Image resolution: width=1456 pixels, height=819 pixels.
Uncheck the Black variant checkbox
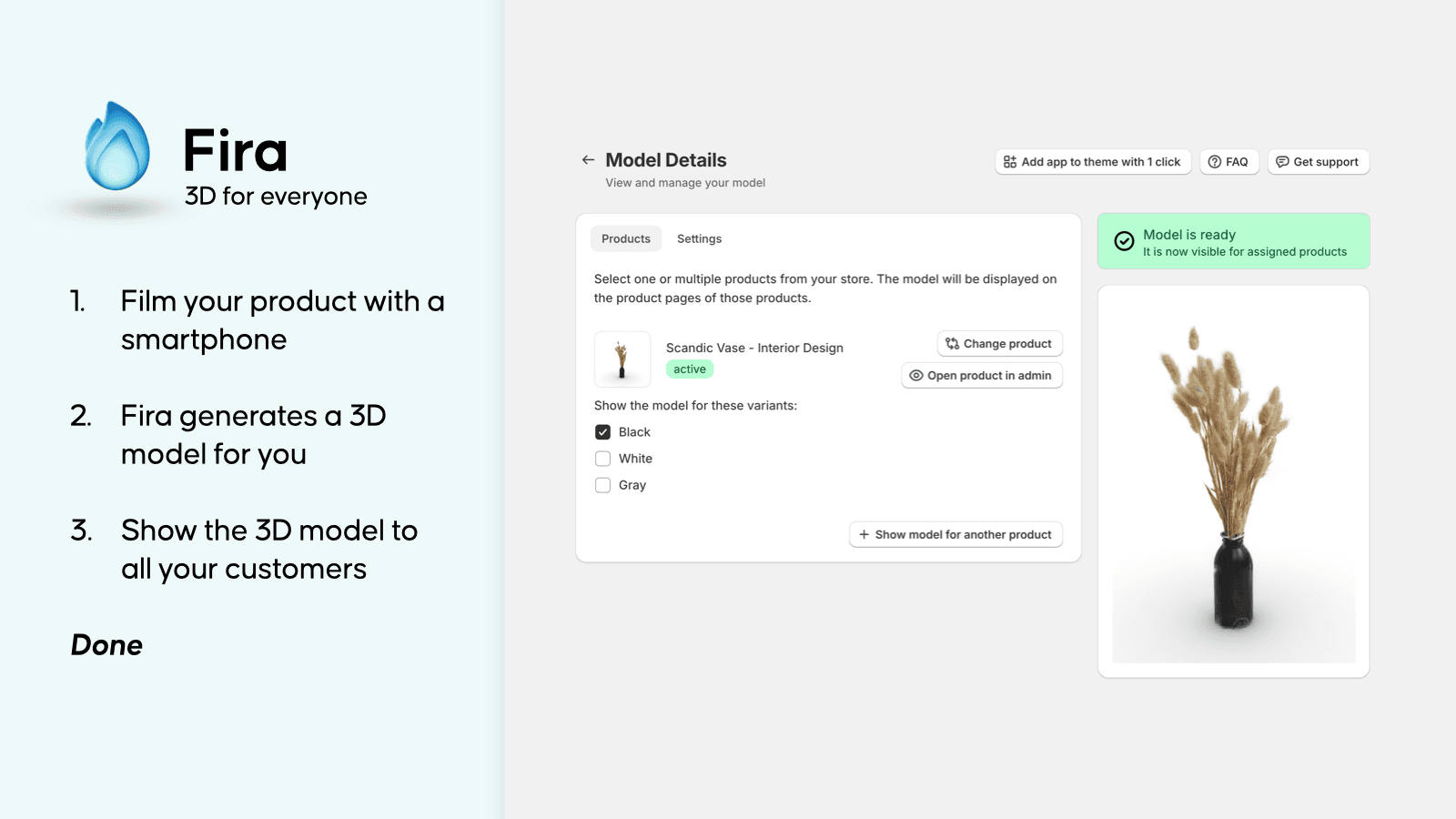coord(602,431)
